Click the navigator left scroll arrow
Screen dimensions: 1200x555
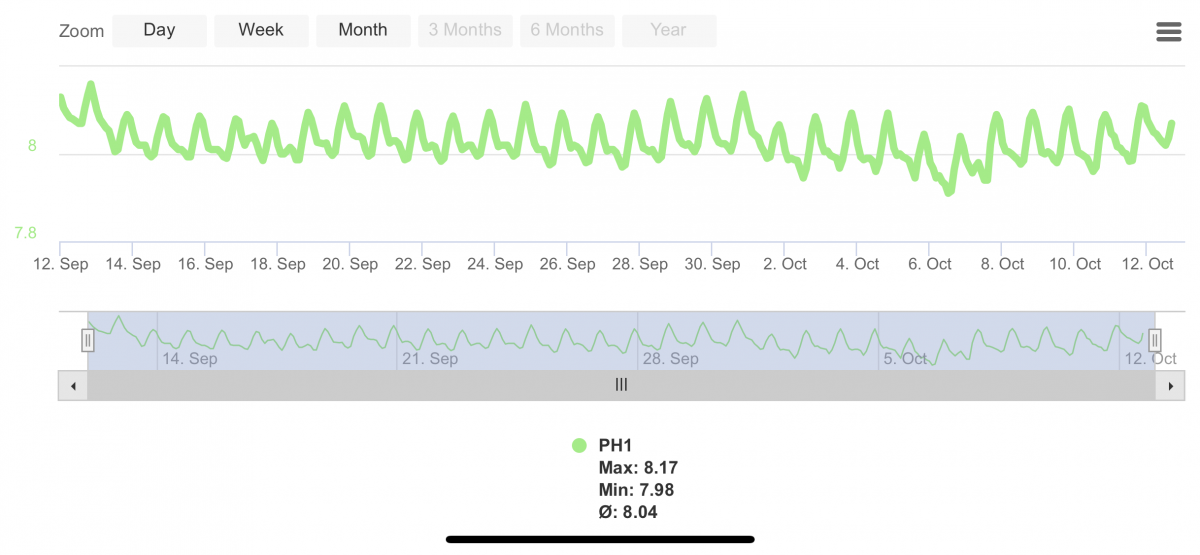tap(73, 385)
